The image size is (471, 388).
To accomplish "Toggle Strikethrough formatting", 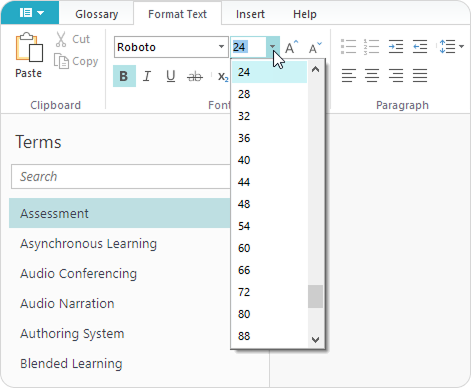I will click(x=195, y=77).
